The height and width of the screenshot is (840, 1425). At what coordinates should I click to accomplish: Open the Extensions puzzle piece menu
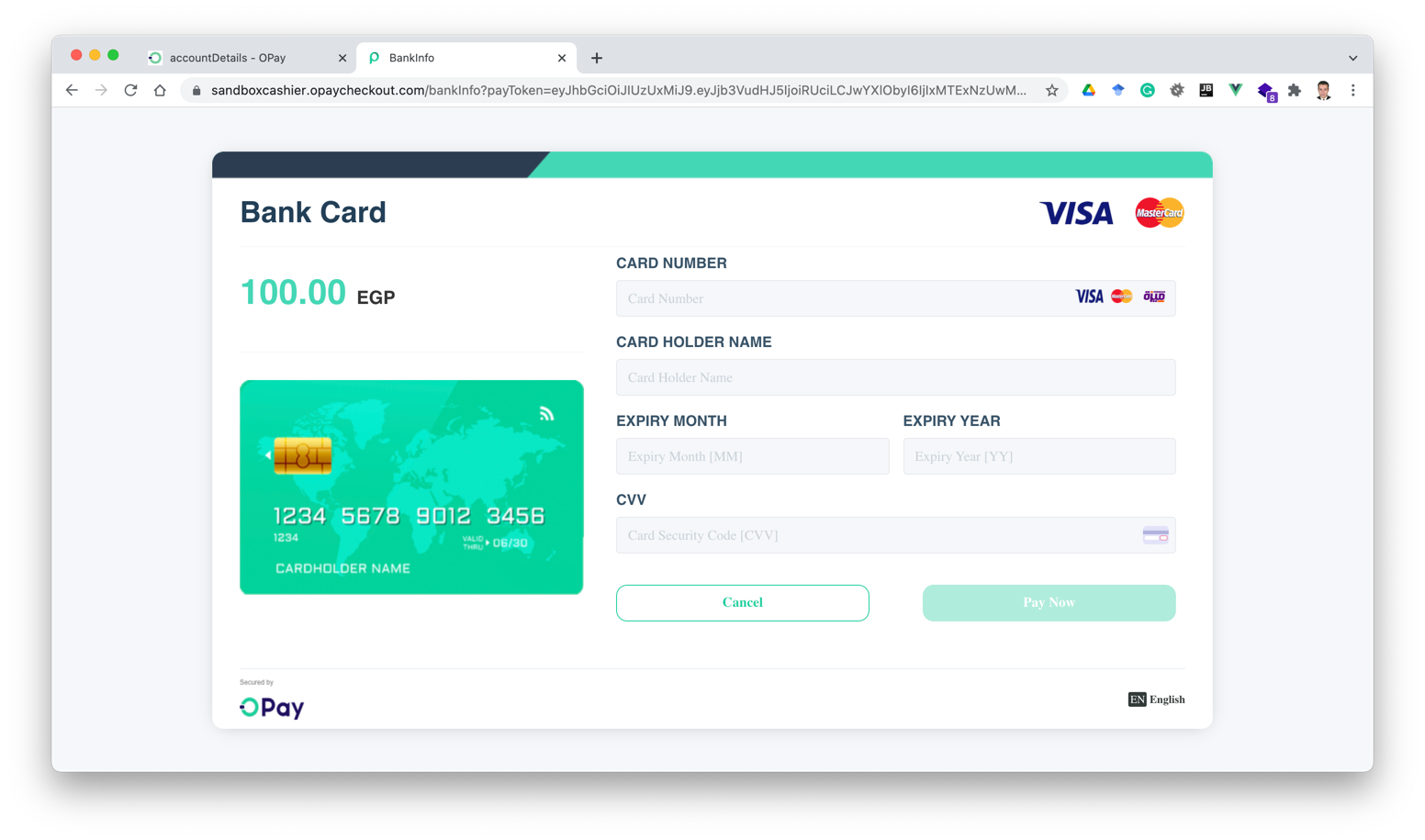[1294, 90]
